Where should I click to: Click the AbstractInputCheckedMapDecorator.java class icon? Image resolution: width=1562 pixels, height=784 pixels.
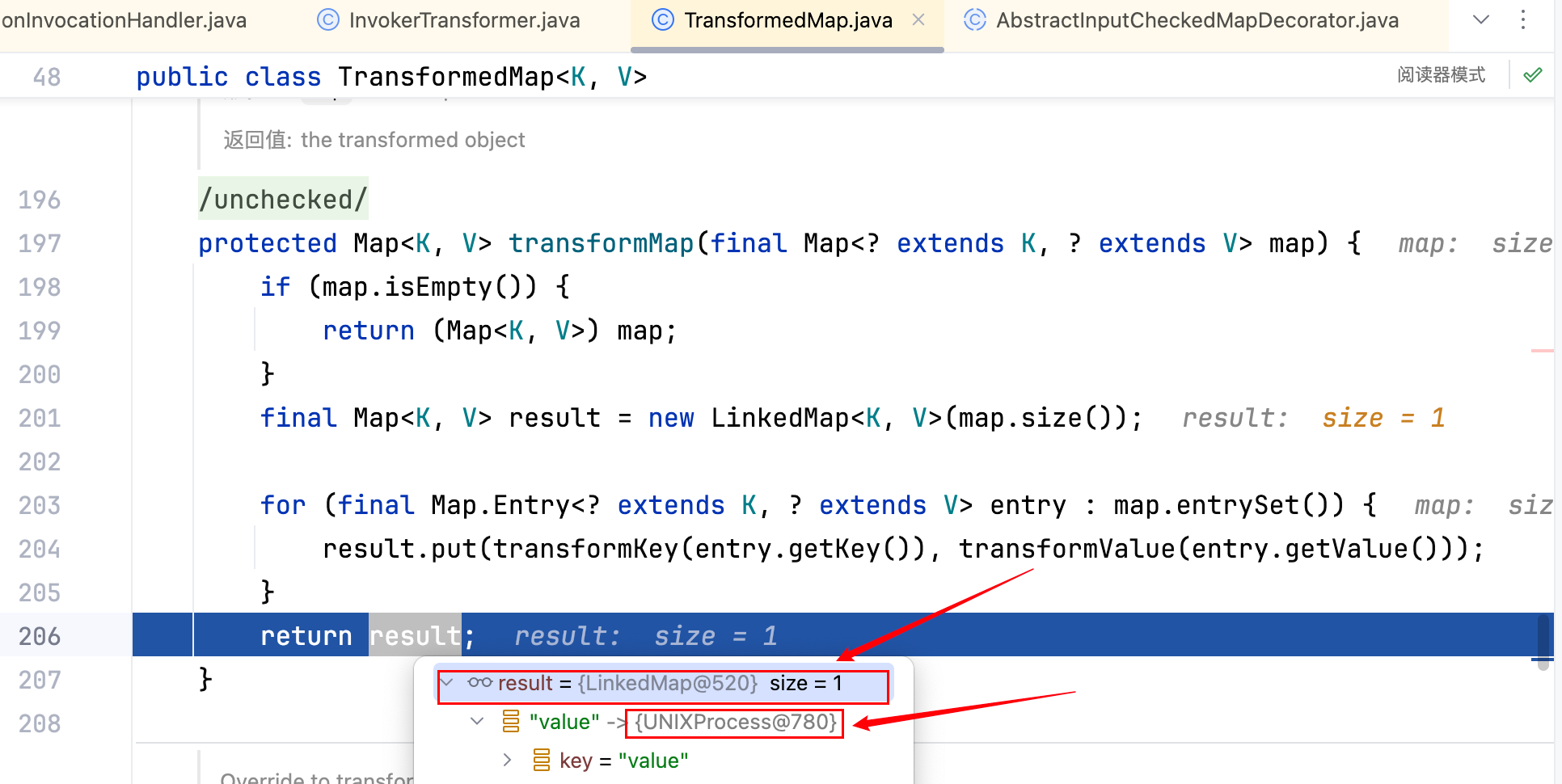pyautogui.click(x=975, y=20)
